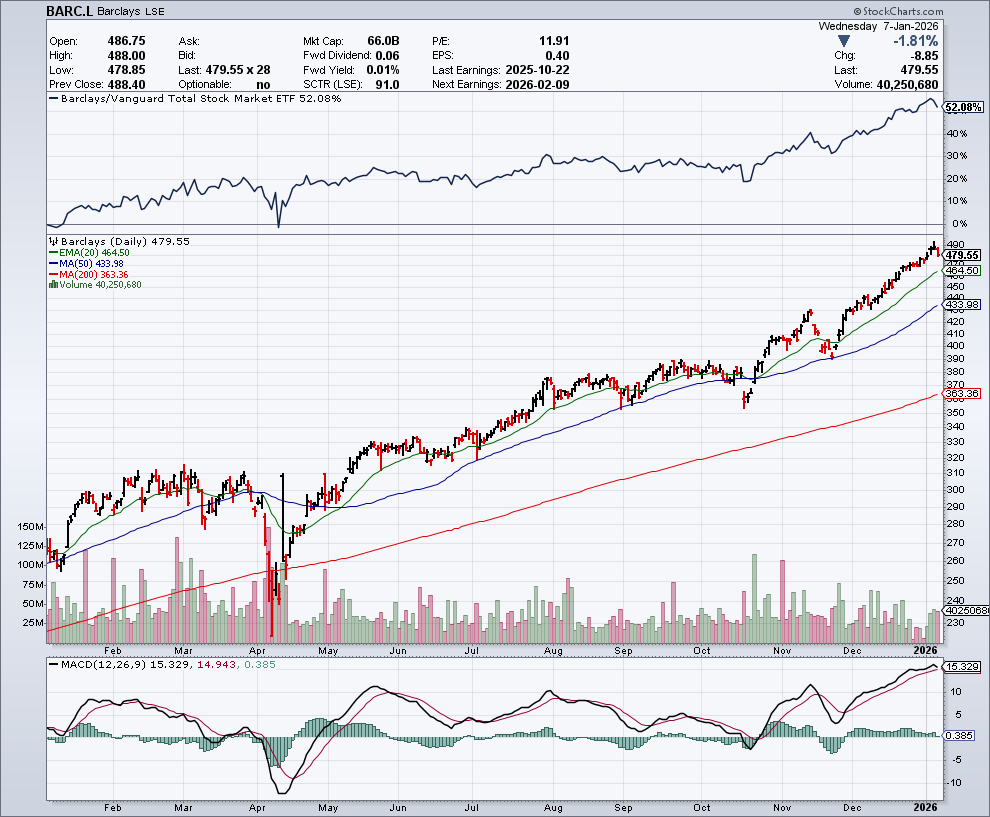Click the BARC.L ticker symbol title
The width and height of the screenshot is (990, 817).
[x=70, y=12]
